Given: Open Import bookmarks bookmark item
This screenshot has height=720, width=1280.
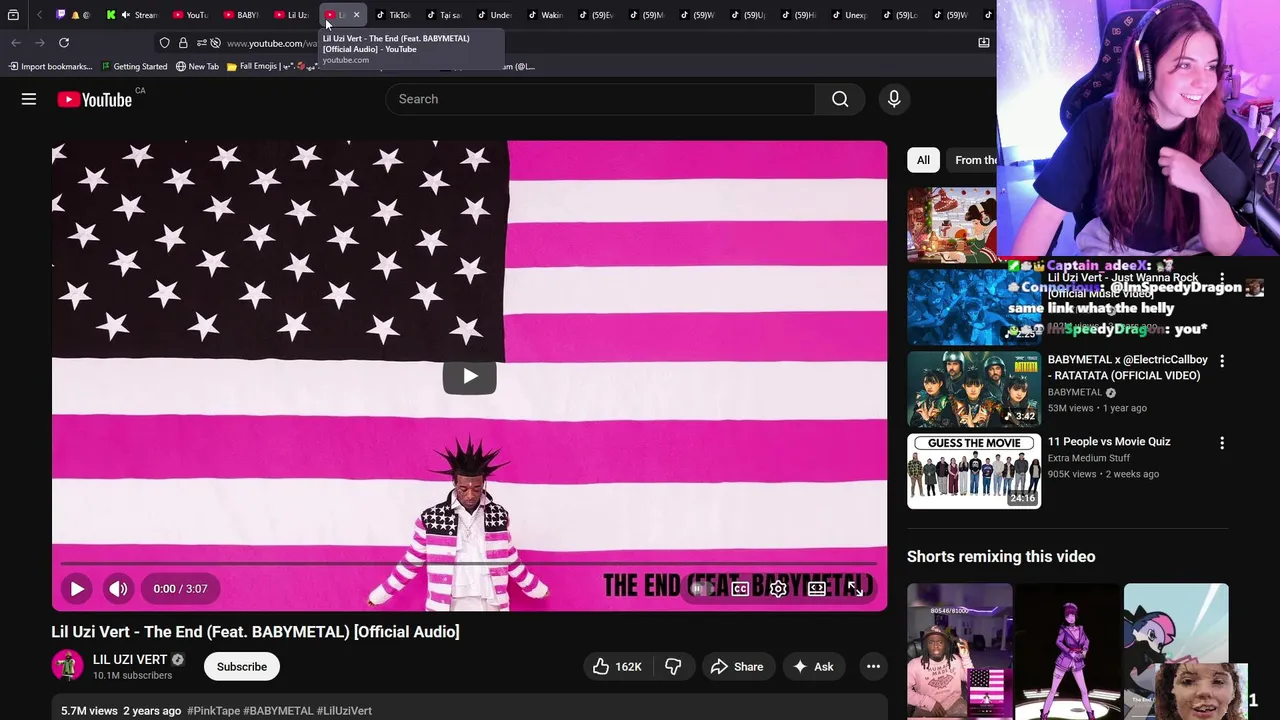Looking at the screenshot, I should click(50, 67).
